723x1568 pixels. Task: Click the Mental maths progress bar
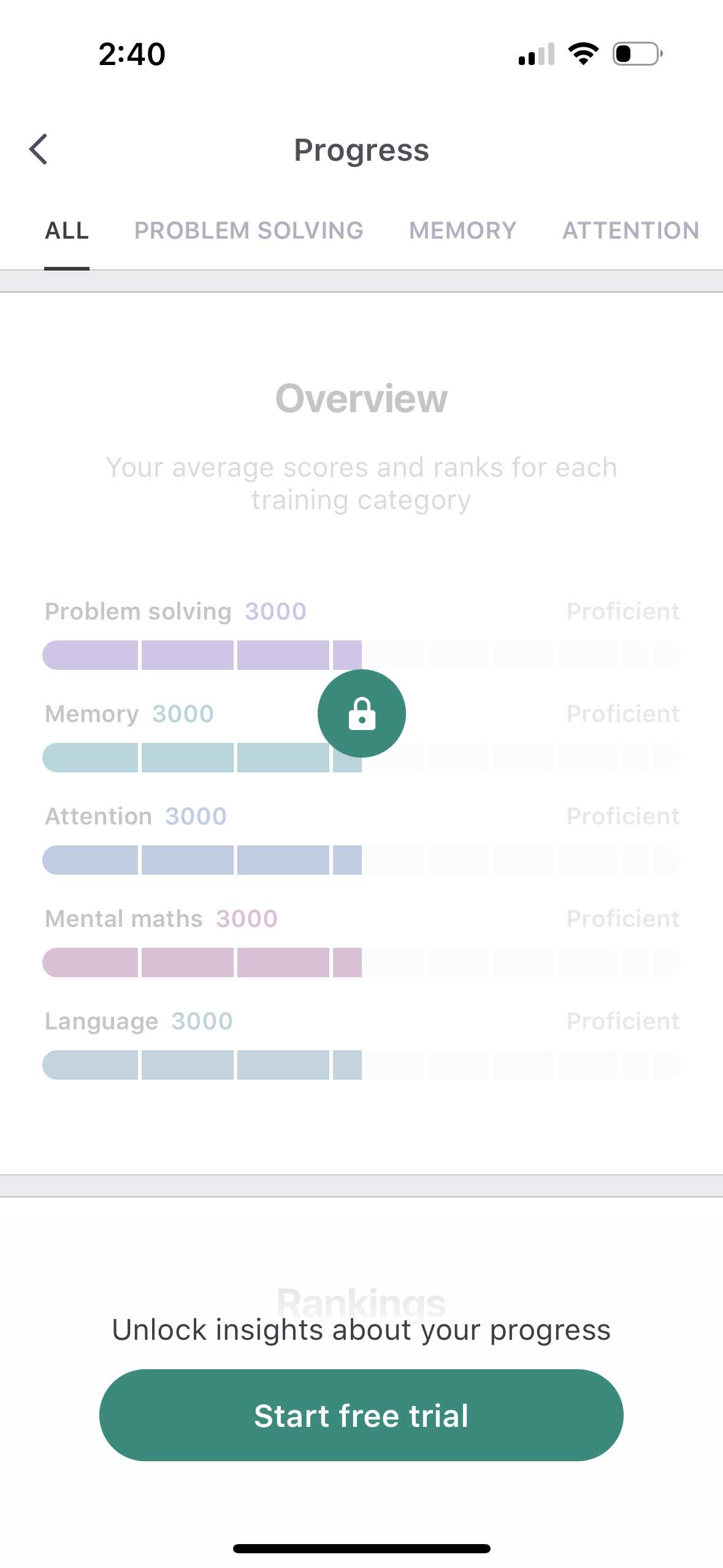point(361,963)
